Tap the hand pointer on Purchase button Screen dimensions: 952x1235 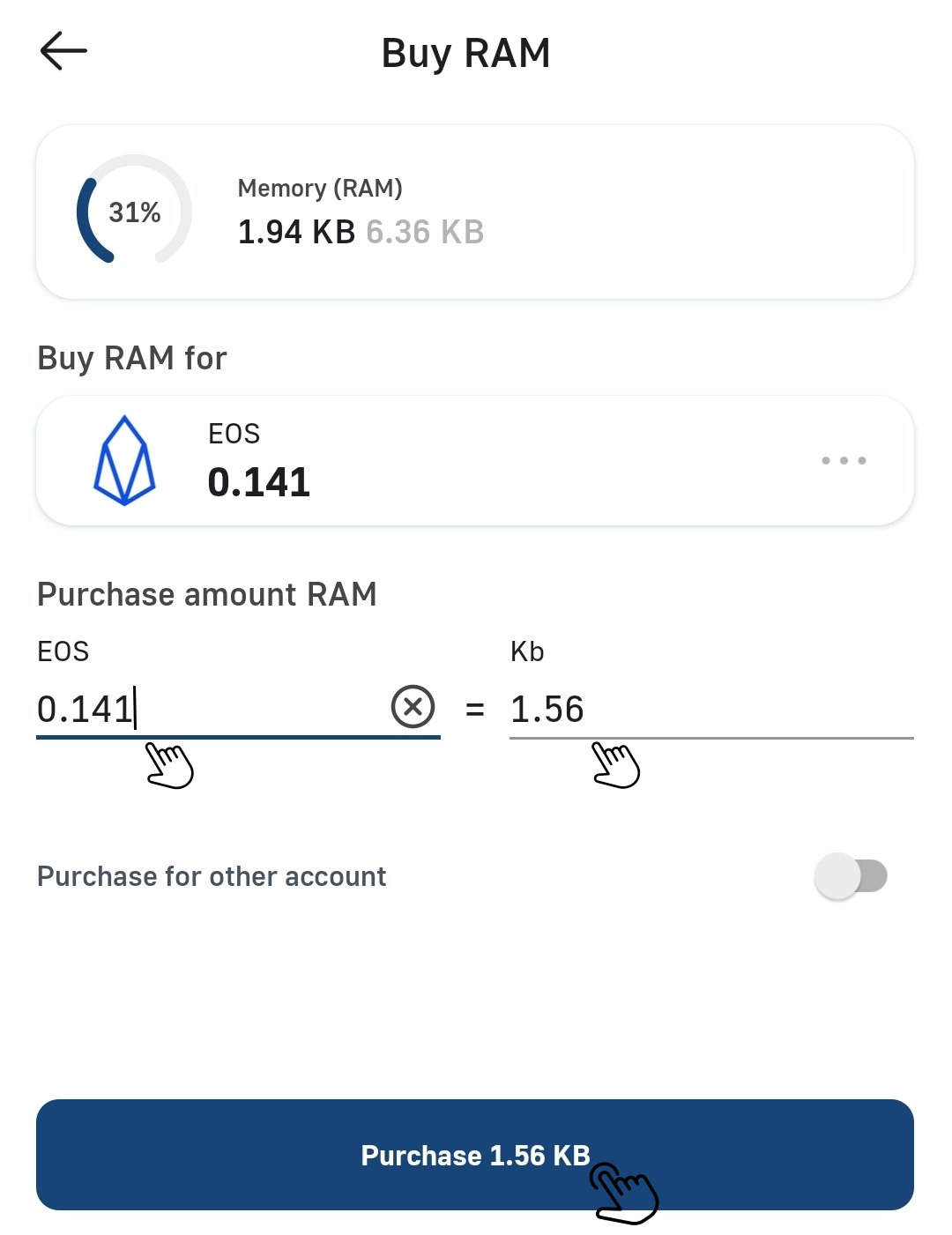(x=624, y=1192)
